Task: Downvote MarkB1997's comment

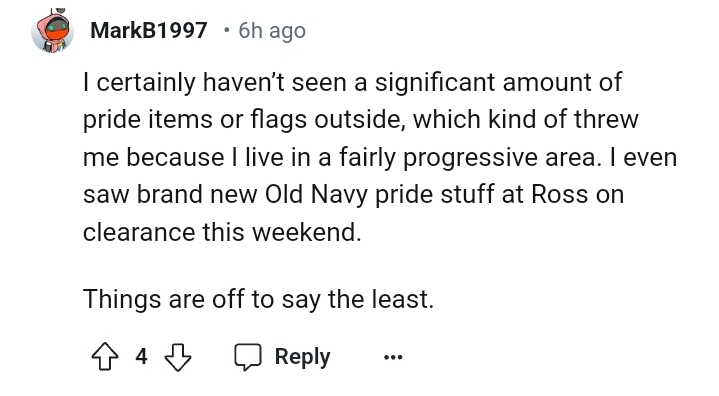Action: coord(177,357)
